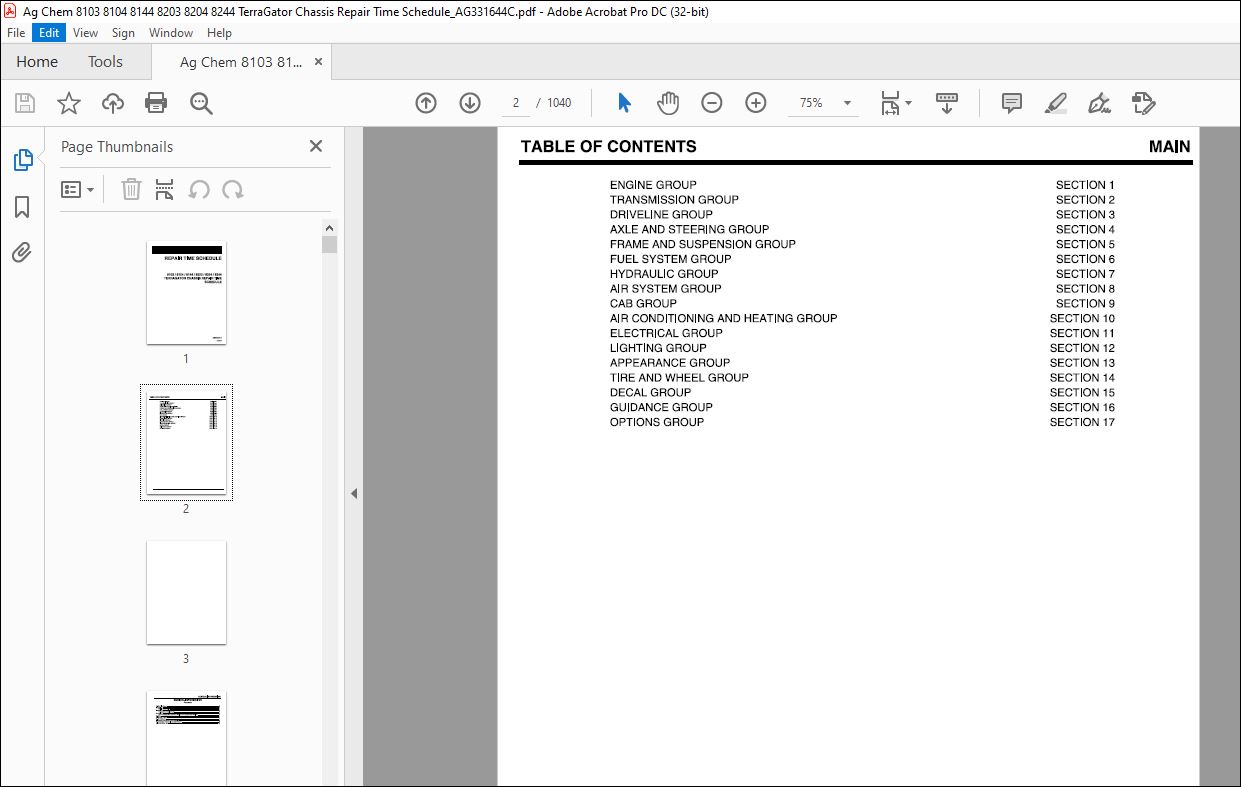The height and width of the screenshot is (787, 1241).
Task: Click ENGINE GROUP entry
Action: (x=653, y=185)
